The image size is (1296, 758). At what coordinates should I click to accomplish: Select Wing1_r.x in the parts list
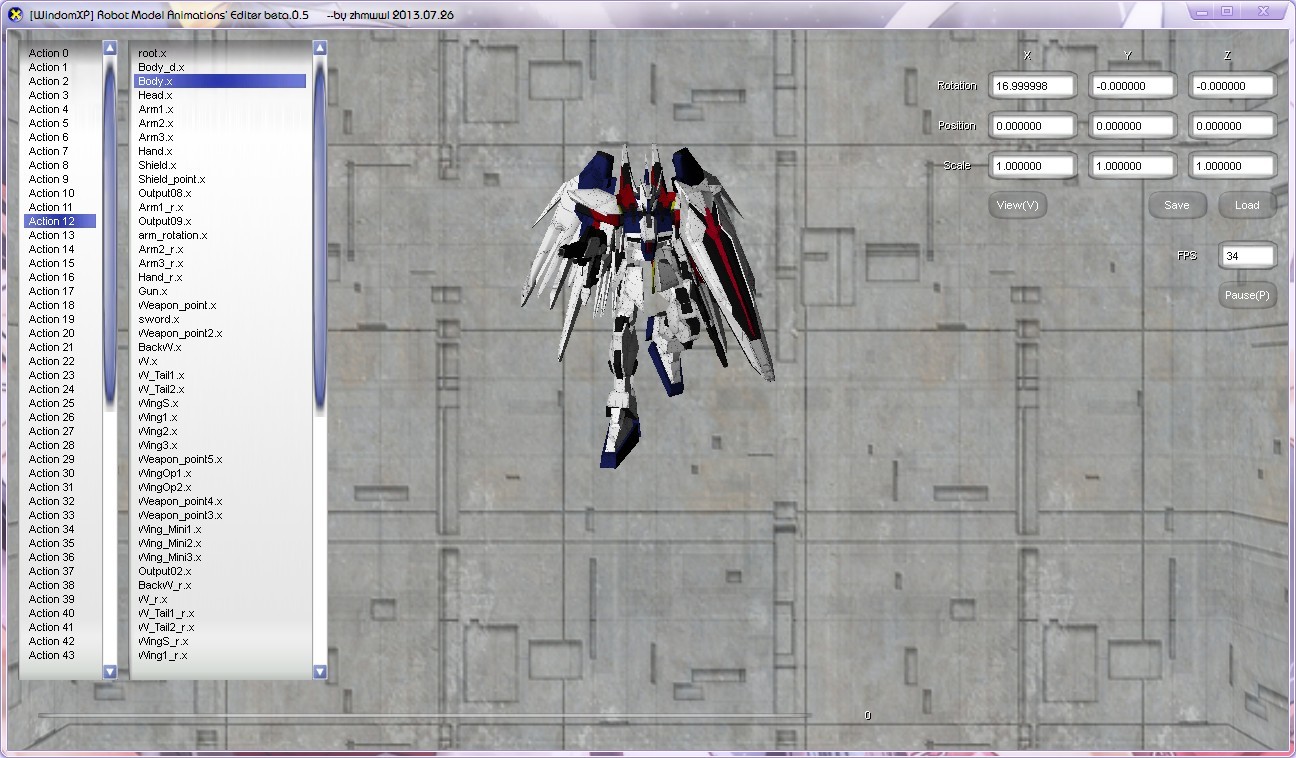(220, 655)
